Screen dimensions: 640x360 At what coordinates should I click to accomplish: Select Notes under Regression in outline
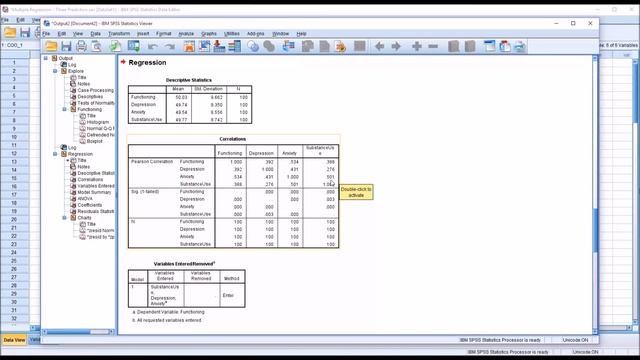click(x=84, y=167)
